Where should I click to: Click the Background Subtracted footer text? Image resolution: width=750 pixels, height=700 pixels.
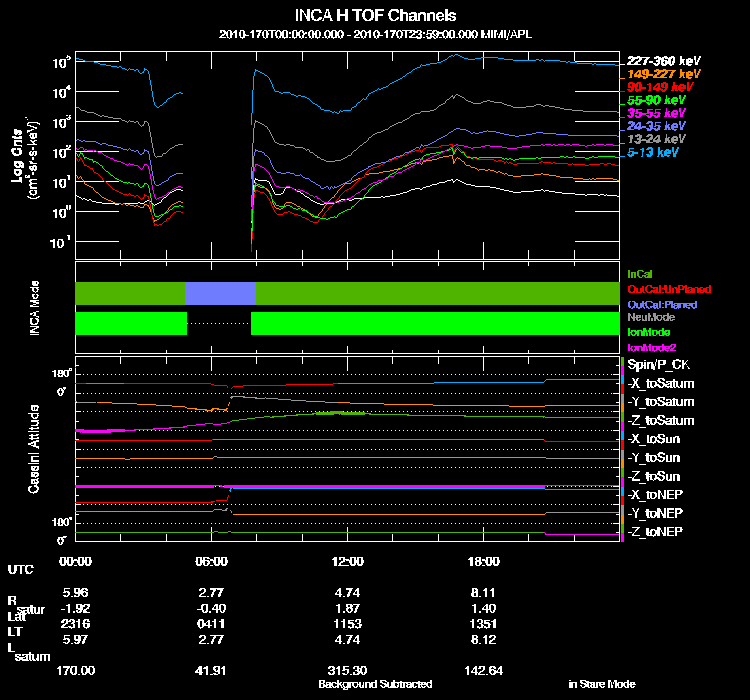pos(375,684)
